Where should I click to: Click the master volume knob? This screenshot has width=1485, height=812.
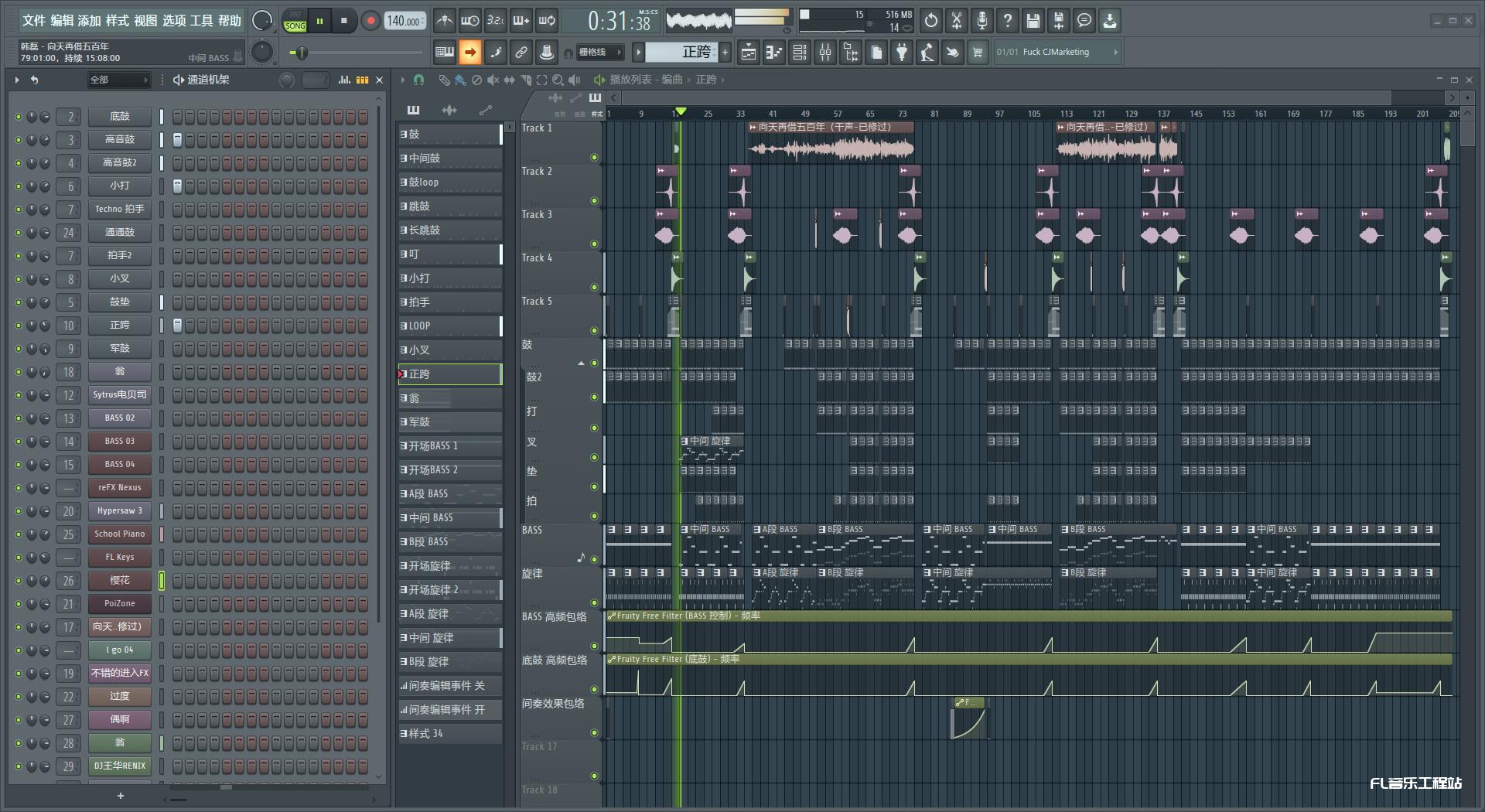[262, 21]
